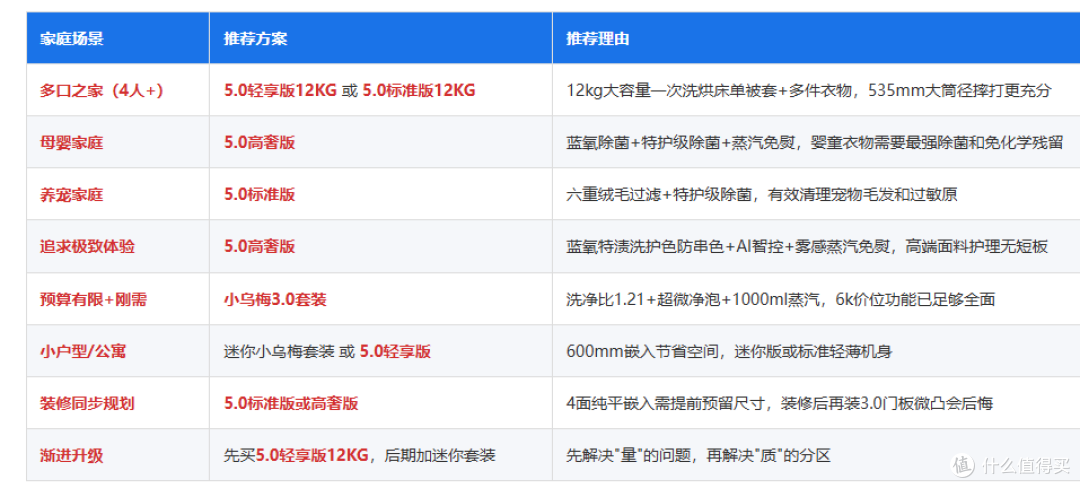Screen dimensions: 1080x488
Task: Click 5.0轻享版12KG 或 5.0标准版12KG recommendation
Action: click(350, 90)
